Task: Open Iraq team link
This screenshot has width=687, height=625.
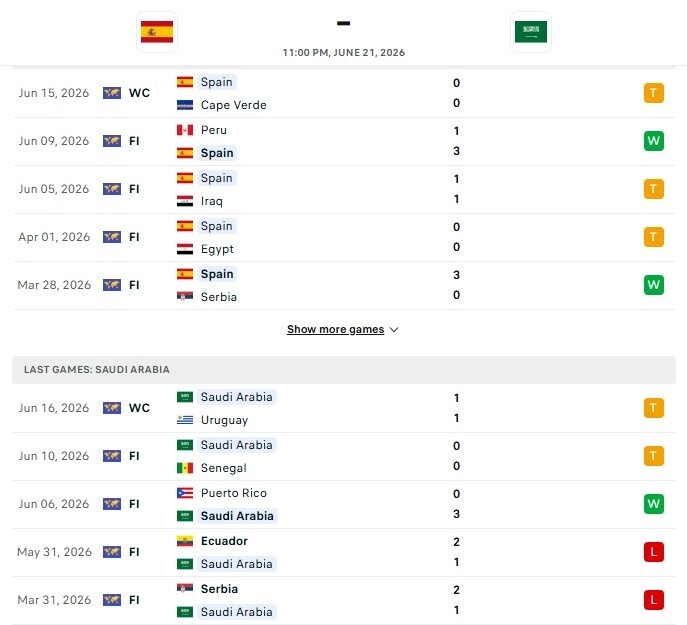Action: (x=212, y=201)
